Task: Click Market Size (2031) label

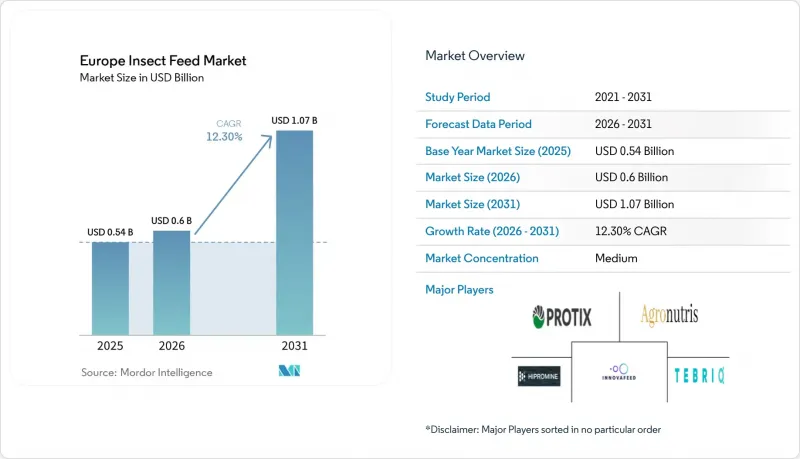Action: (x=472, y=204)
